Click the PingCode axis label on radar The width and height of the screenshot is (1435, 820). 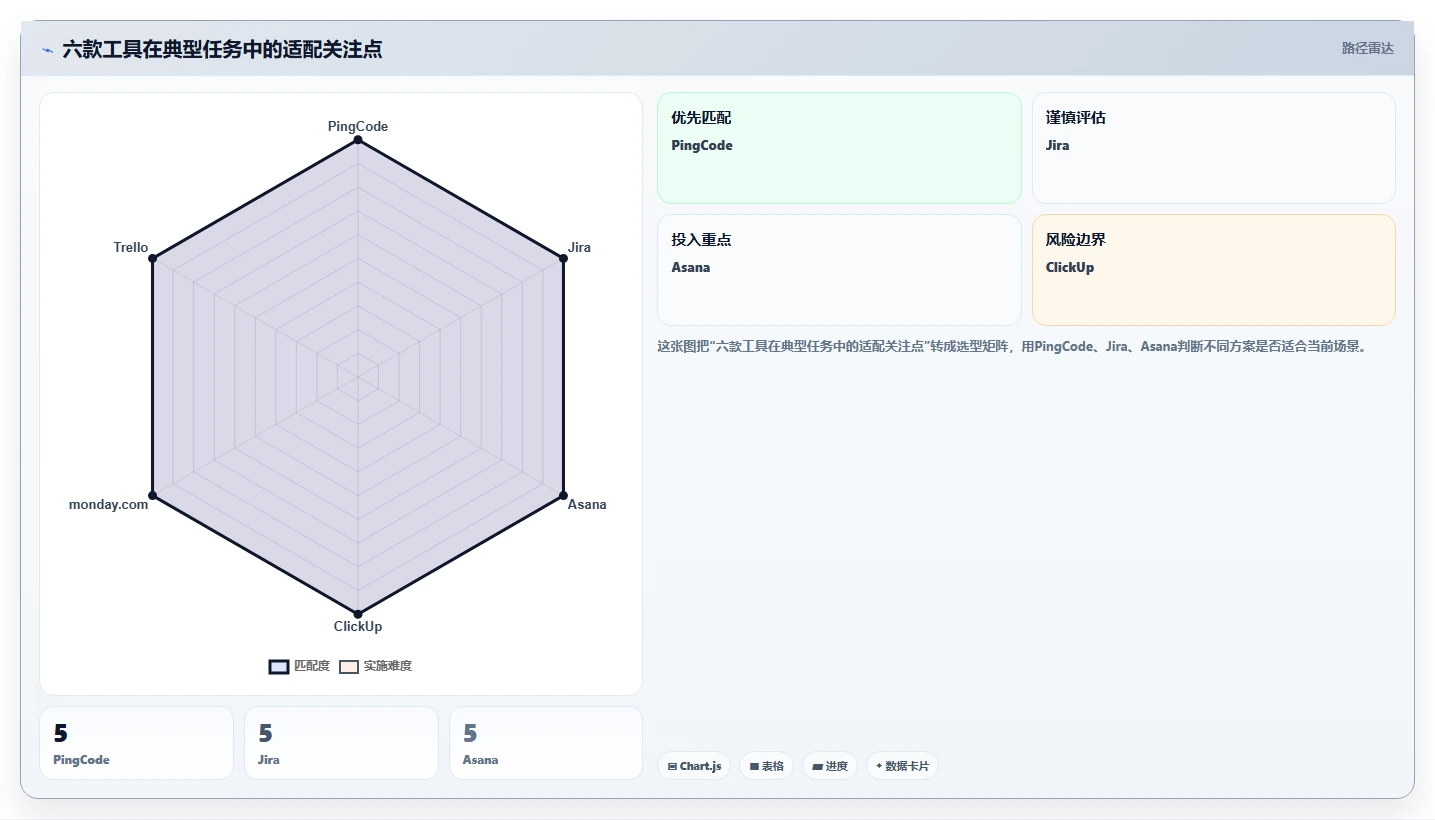358,126
